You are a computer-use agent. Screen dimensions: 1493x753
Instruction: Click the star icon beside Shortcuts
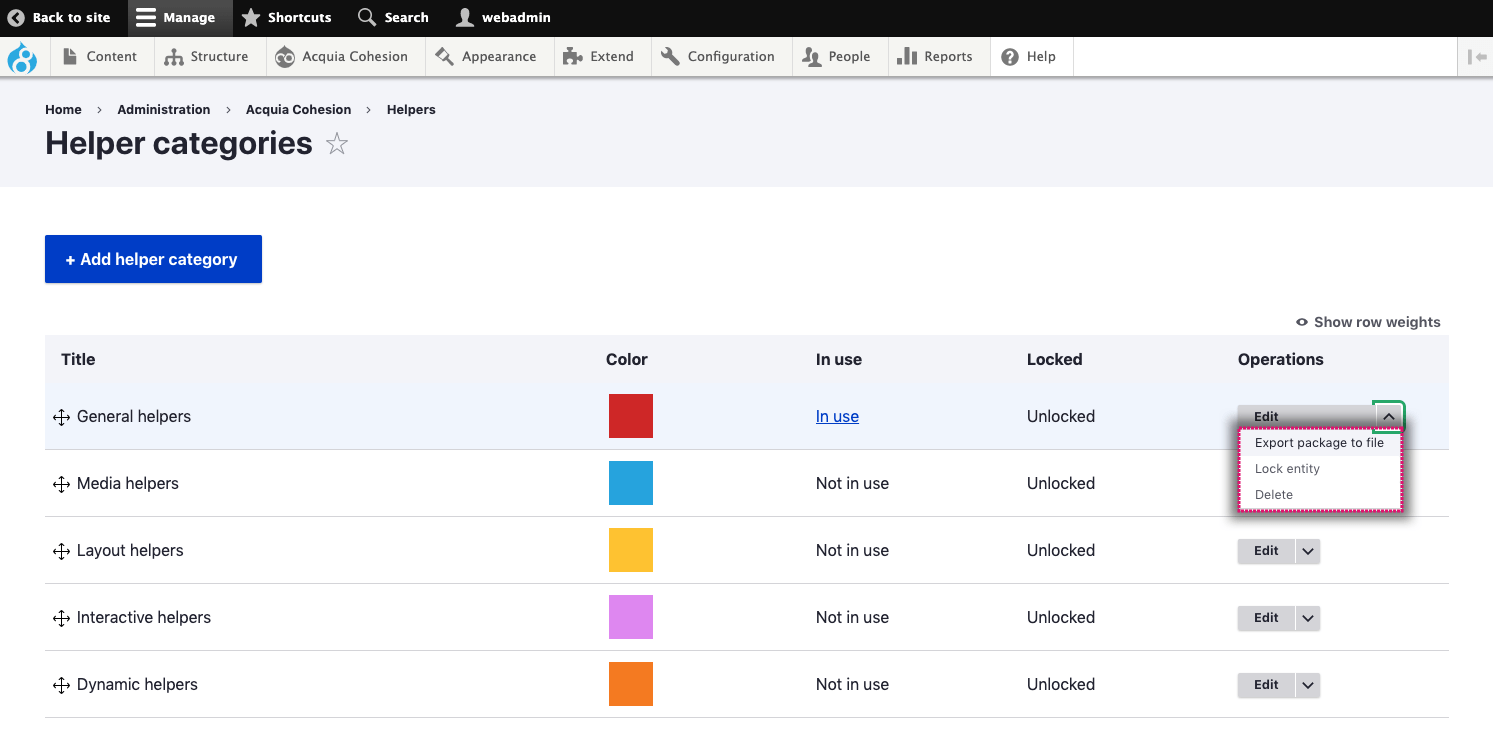tap(251, 17)
